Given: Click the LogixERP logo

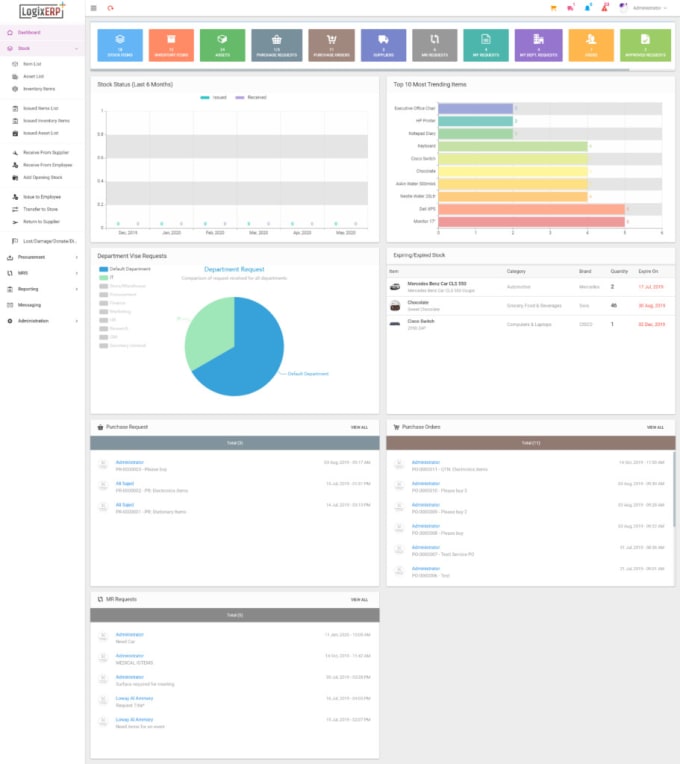Looking at the screenshot, I should [42, 11].
